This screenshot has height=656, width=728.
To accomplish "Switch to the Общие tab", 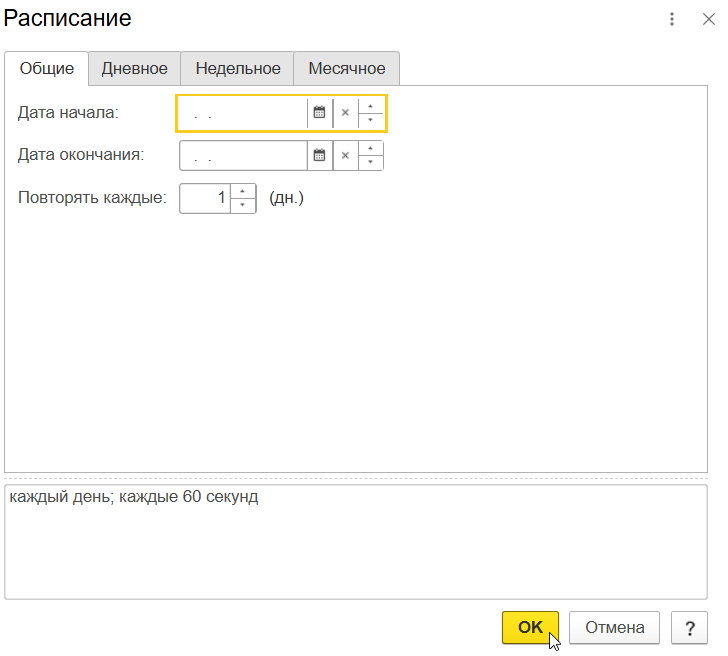I will pos(46,68).
